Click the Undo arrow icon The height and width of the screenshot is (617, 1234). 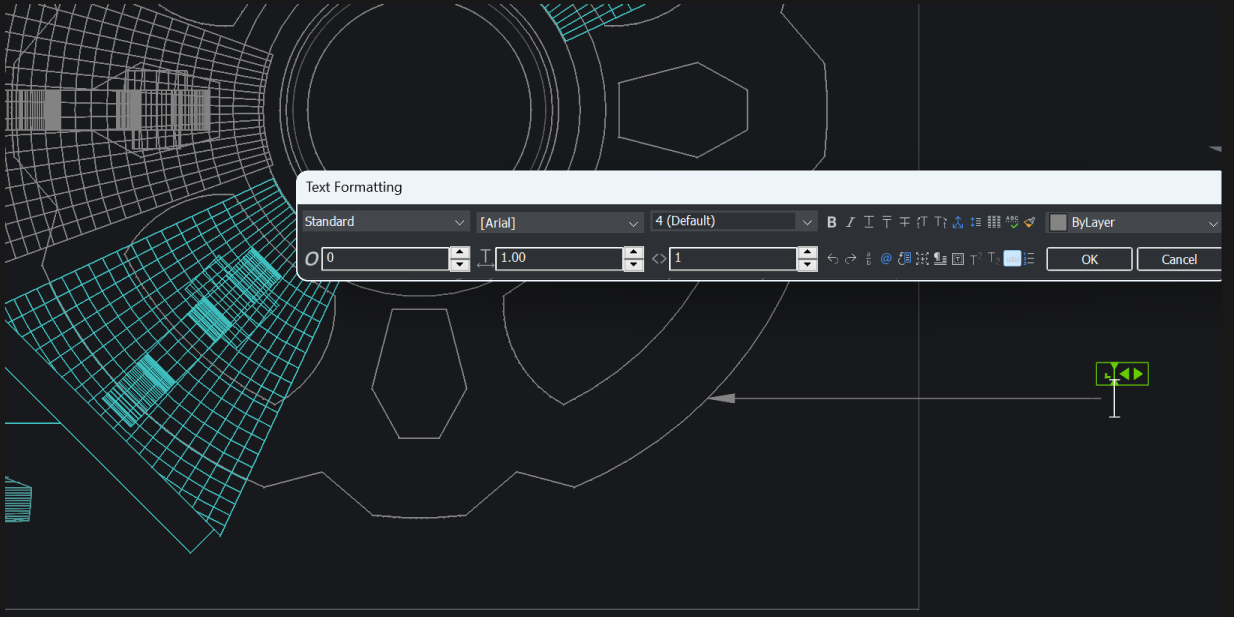point(832,258)
